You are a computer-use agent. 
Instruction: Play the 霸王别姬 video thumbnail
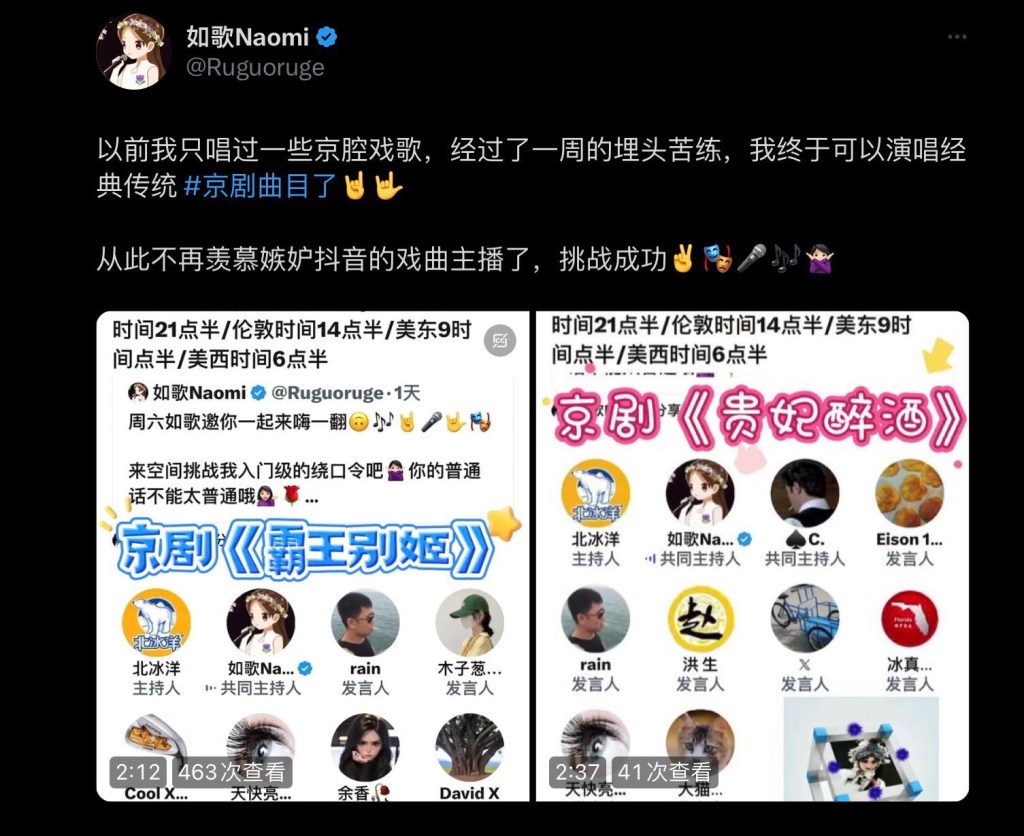coord(312,556)
